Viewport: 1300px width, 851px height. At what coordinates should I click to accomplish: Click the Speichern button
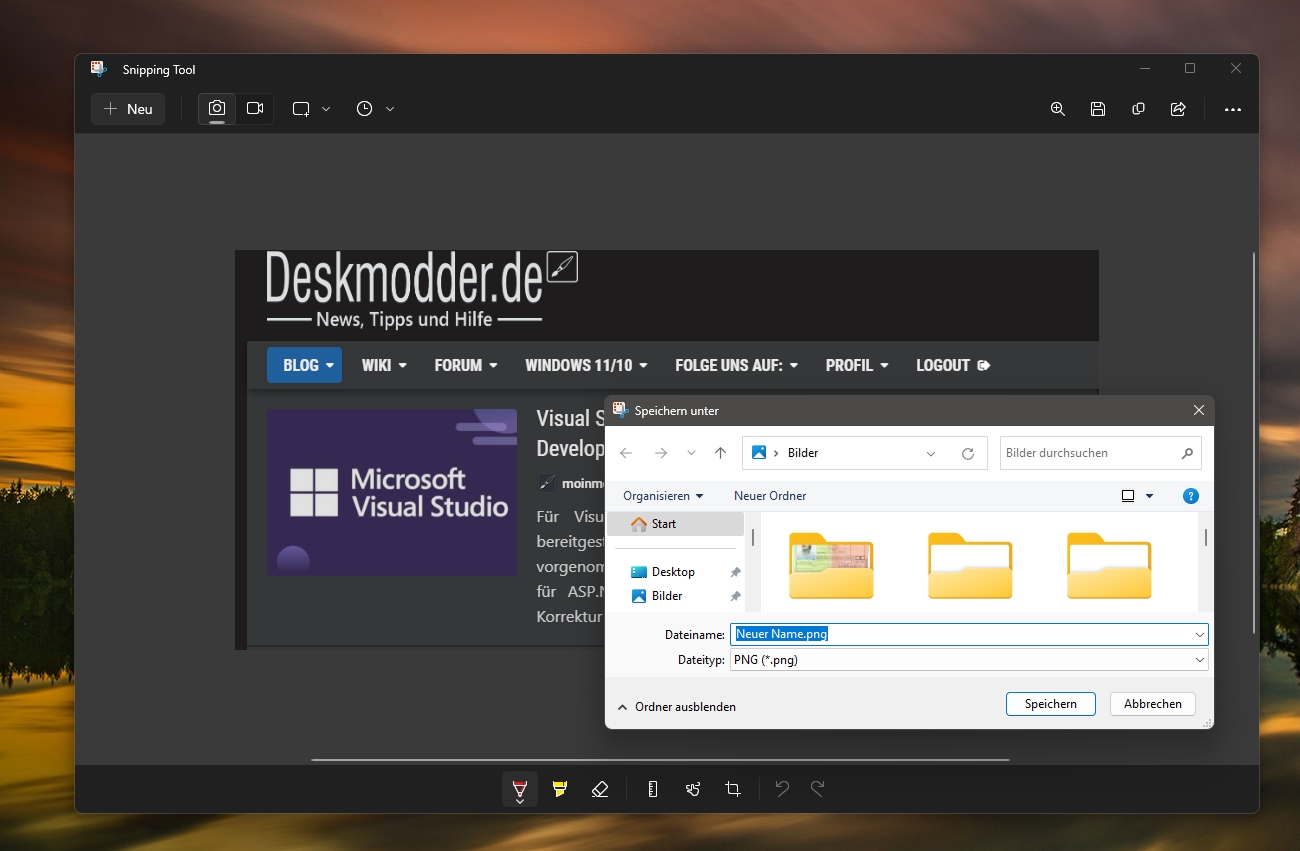(x=1050, y=704)
